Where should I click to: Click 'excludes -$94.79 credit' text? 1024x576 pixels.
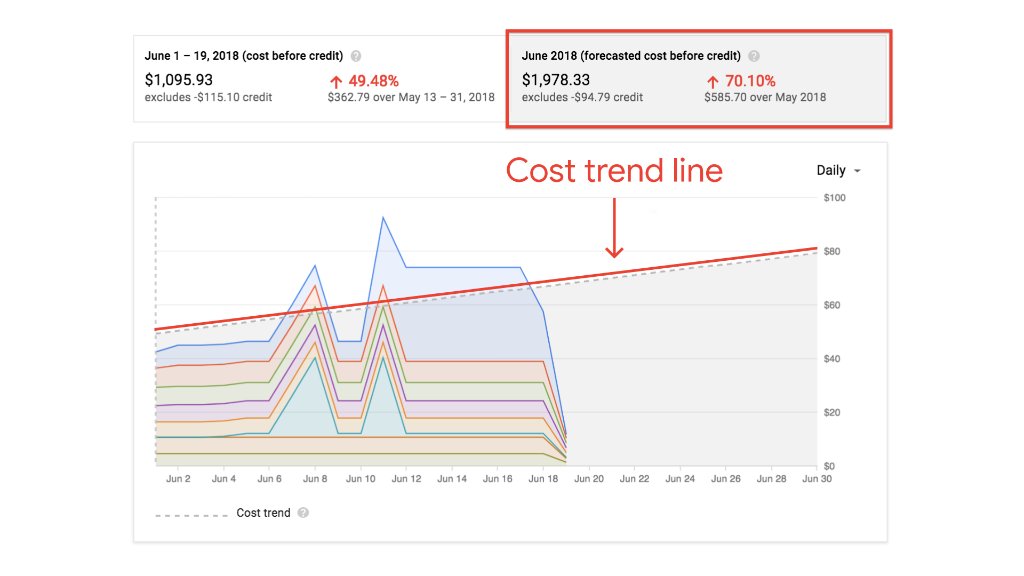[x=582, y=97]
